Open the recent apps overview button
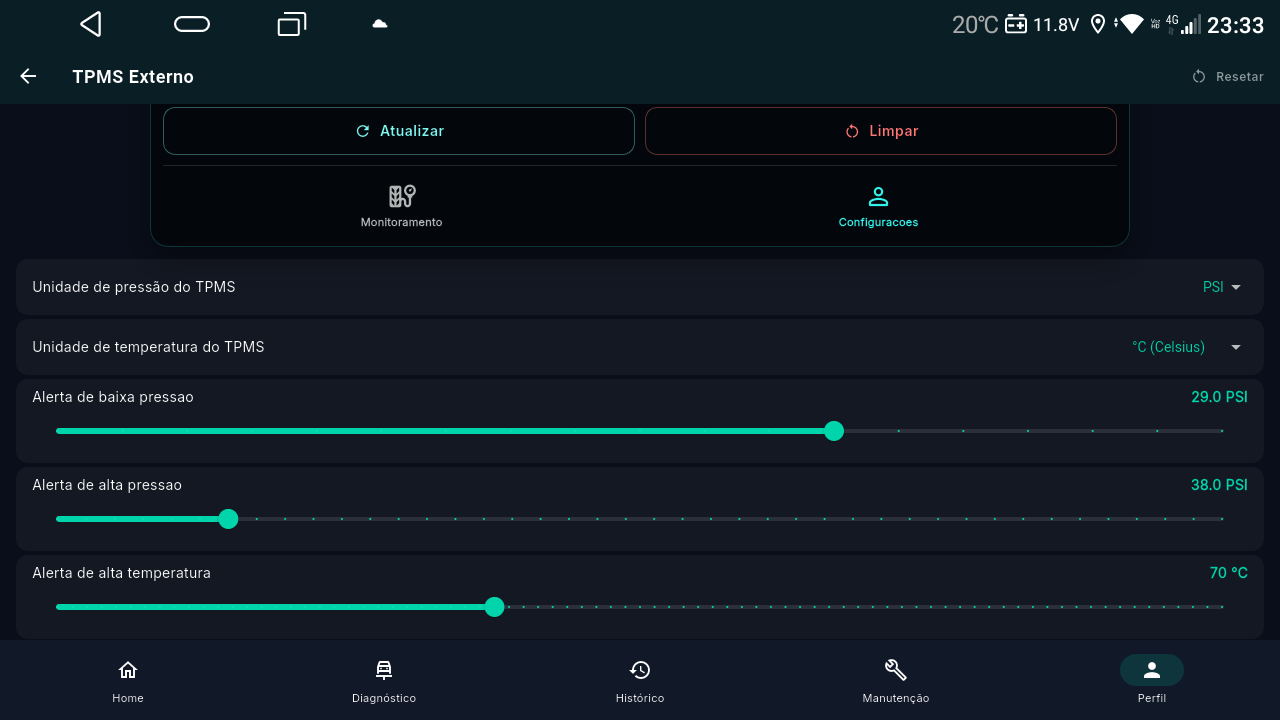 pyautogui.click(x=291, y=24)
